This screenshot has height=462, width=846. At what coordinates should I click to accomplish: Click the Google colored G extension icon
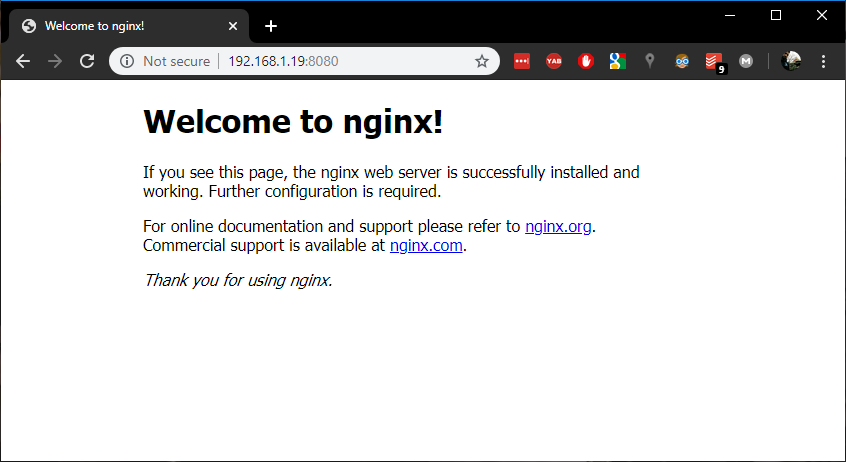pyautogui.click(x=618, y=61)
